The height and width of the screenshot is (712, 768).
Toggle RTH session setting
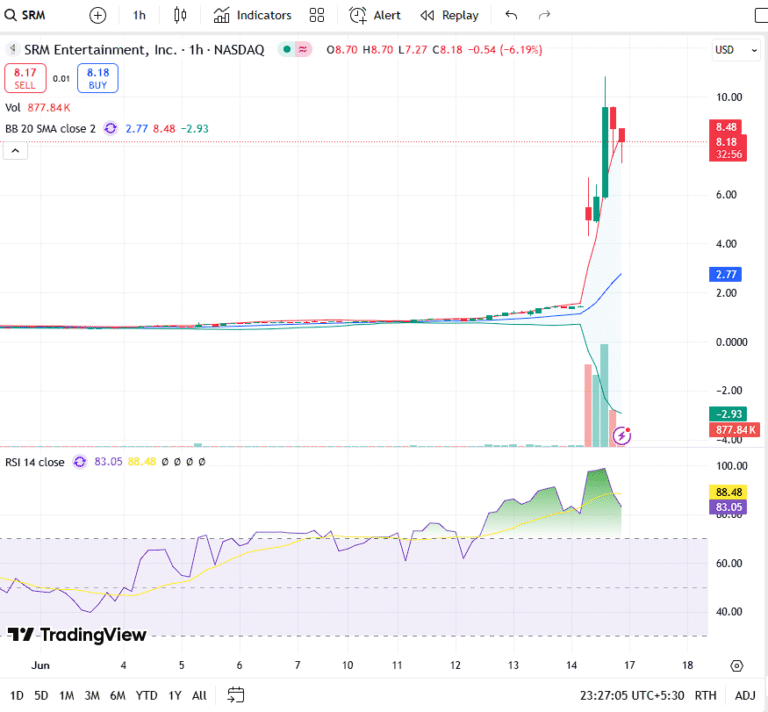705,695
